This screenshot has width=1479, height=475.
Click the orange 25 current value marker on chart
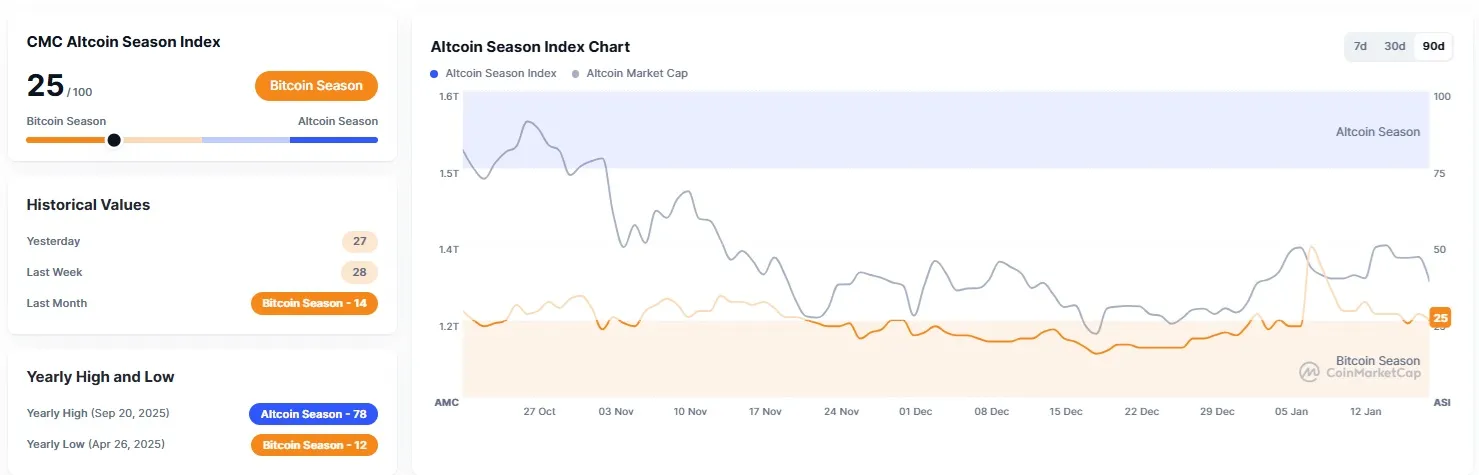point(1440,318)
